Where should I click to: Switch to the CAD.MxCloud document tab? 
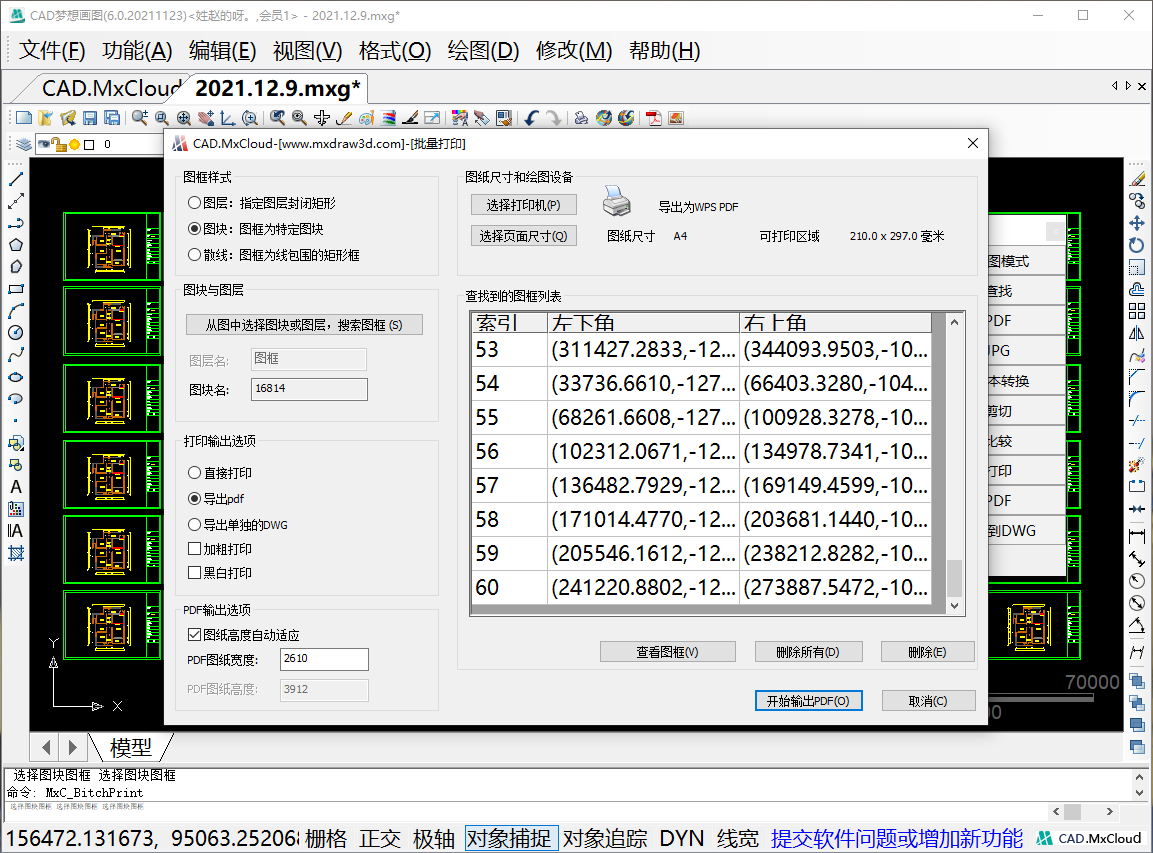110,88
